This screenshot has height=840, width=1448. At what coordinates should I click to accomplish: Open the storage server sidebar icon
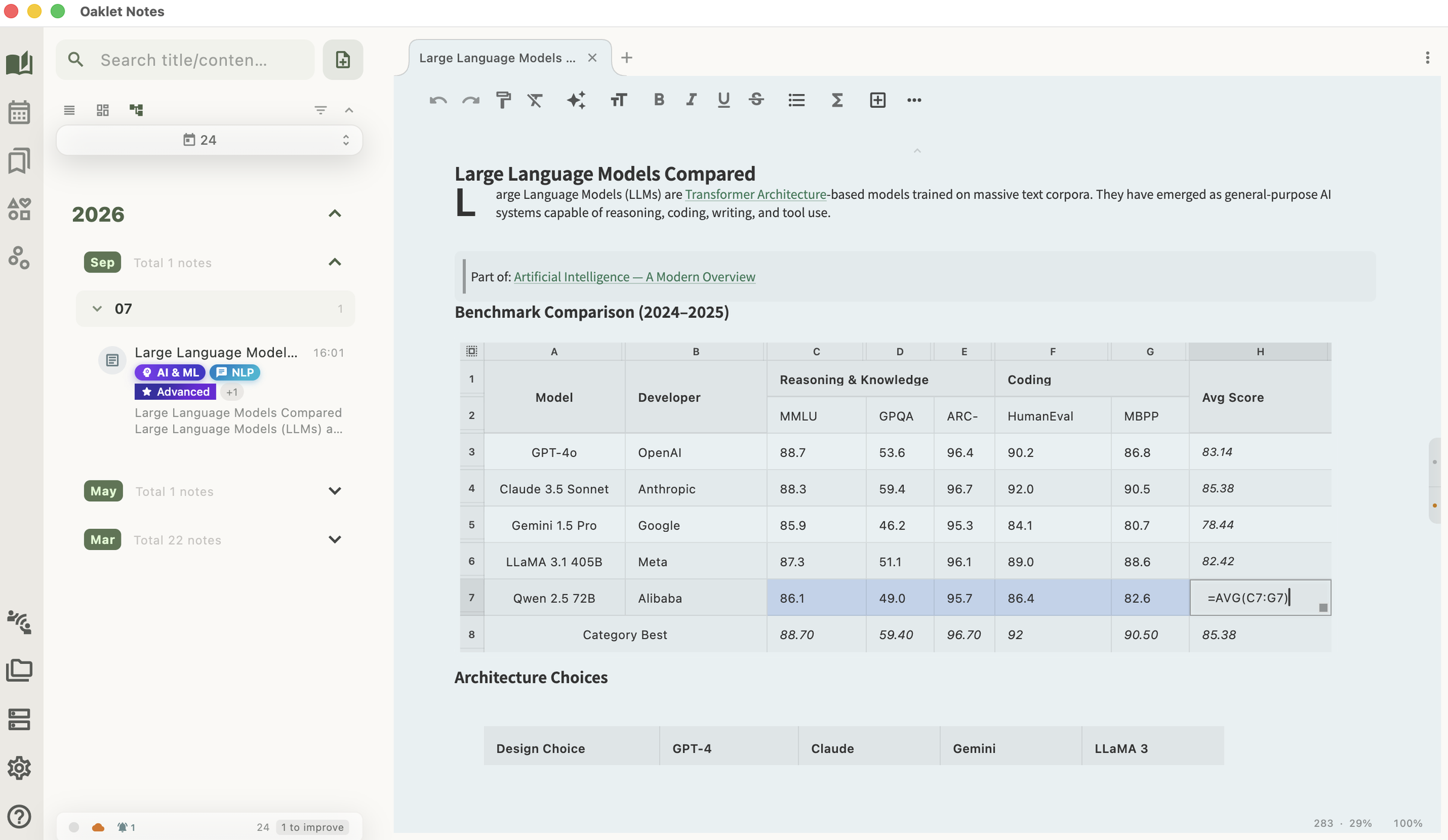[x=19, y=719]
